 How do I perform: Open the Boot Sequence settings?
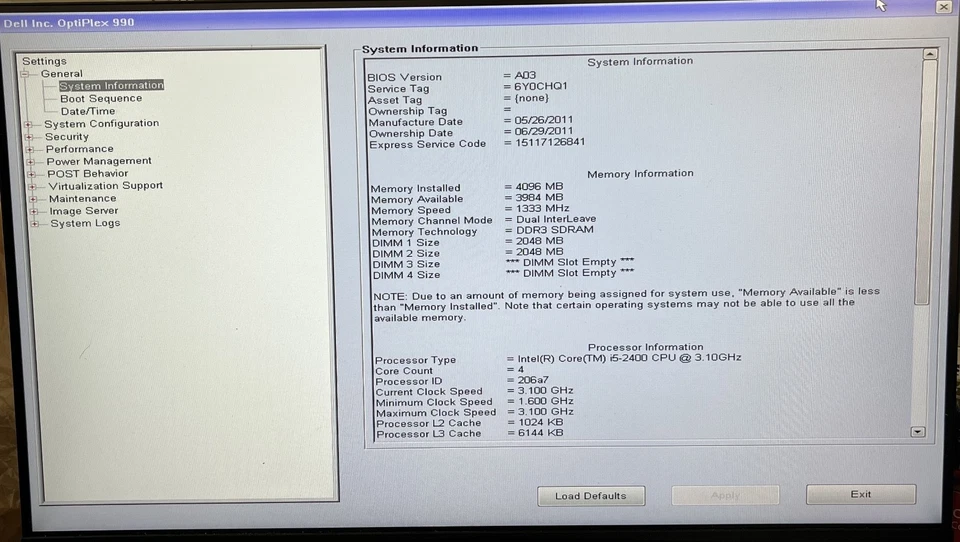pos(101,99)
